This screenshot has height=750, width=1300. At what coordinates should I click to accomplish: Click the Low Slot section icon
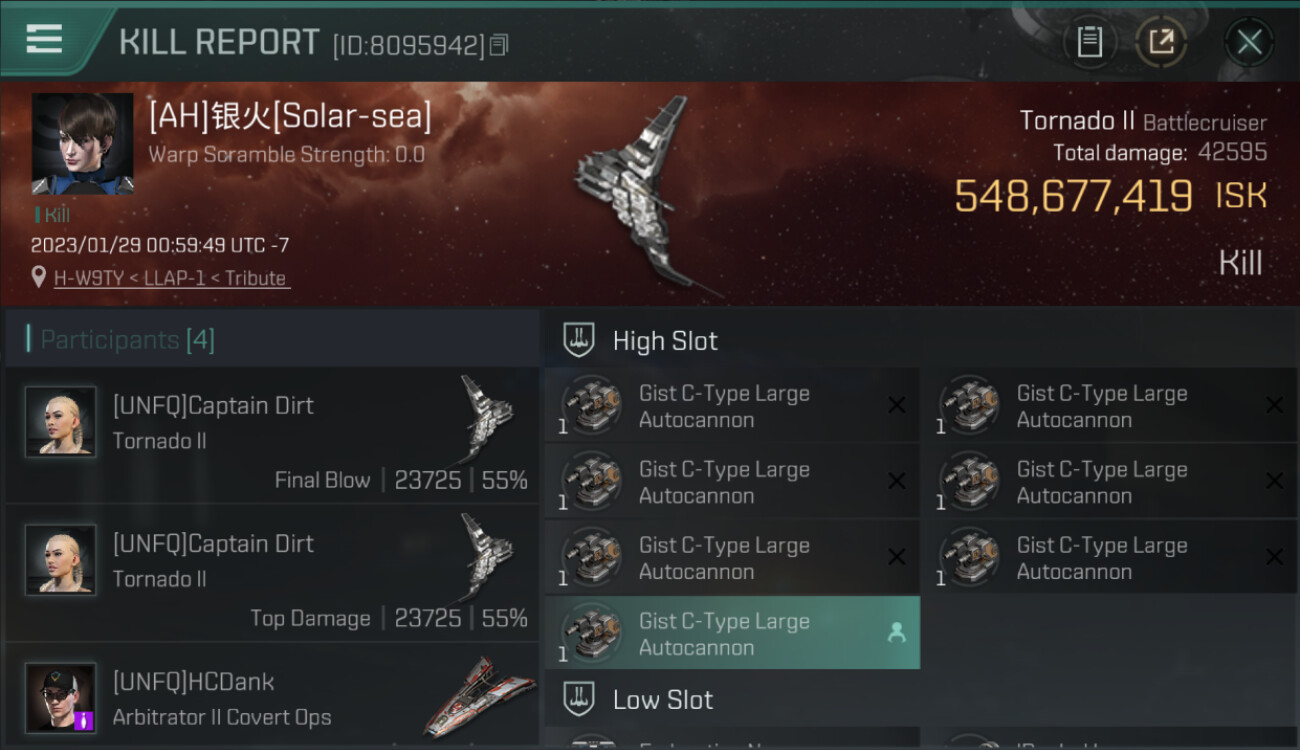(x=579, y=699)
